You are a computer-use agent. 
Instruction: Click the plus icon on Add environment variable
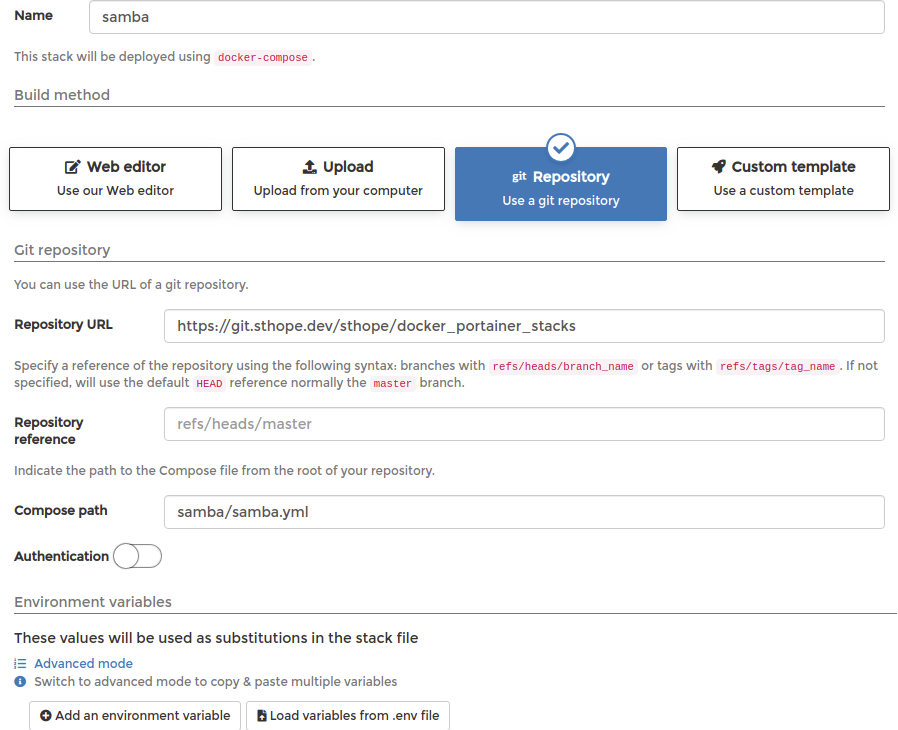click(x=46, y=716)
